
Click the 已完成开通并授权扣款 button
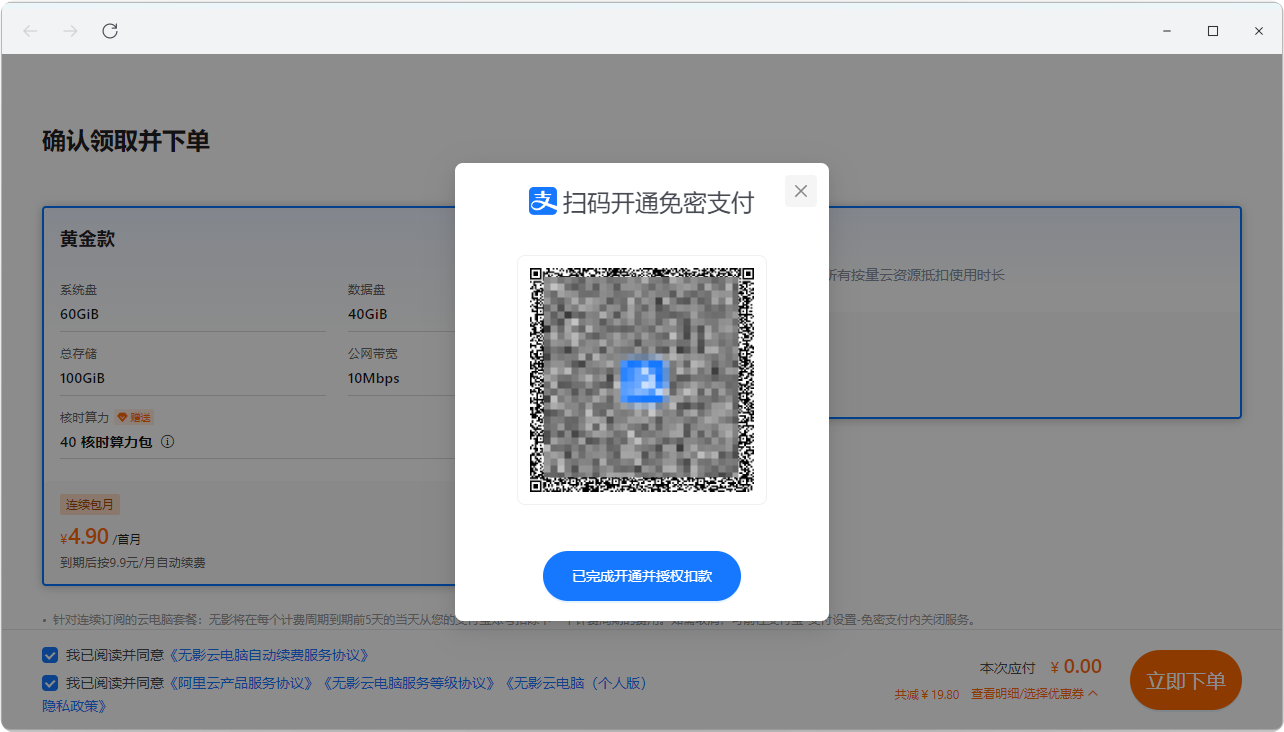641,576
